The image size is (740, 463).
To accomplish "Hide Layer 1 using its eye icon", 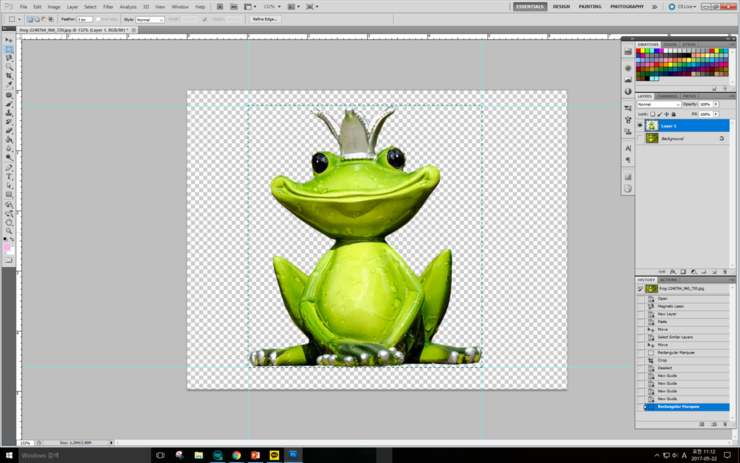I will (x=641, y=126).
